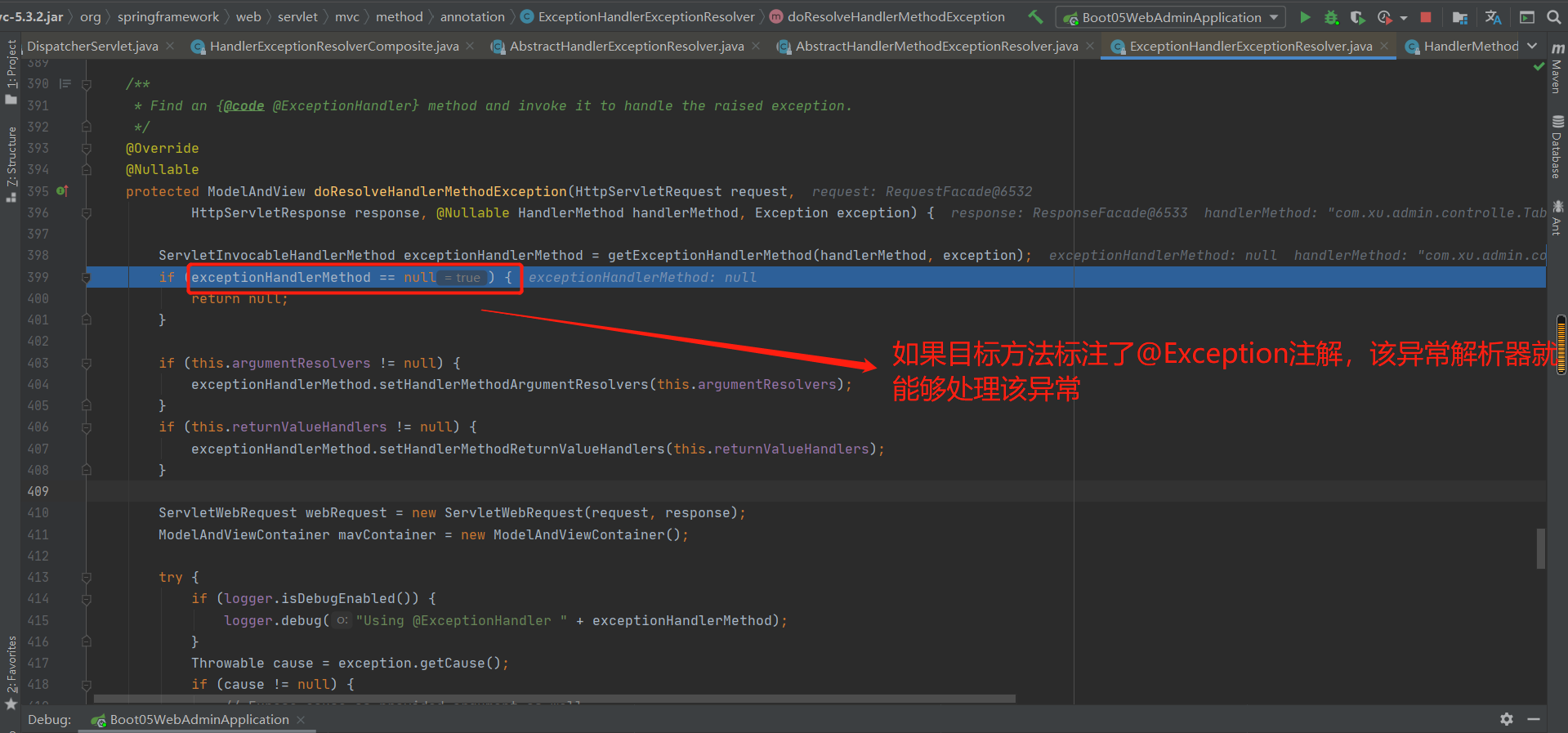Open the run configuration dropdown
This screenshot has height=733, width=1568.
pyautogui.click(x=1171, y=17)
